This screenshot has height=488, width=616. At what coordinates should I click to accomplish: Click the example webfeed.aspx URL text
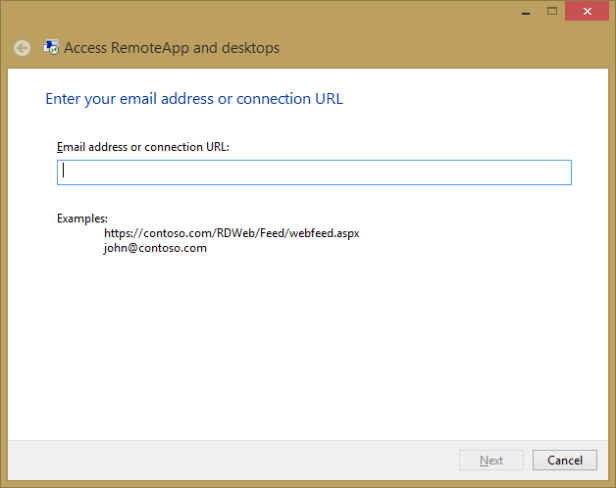click(x=231, y=233)
